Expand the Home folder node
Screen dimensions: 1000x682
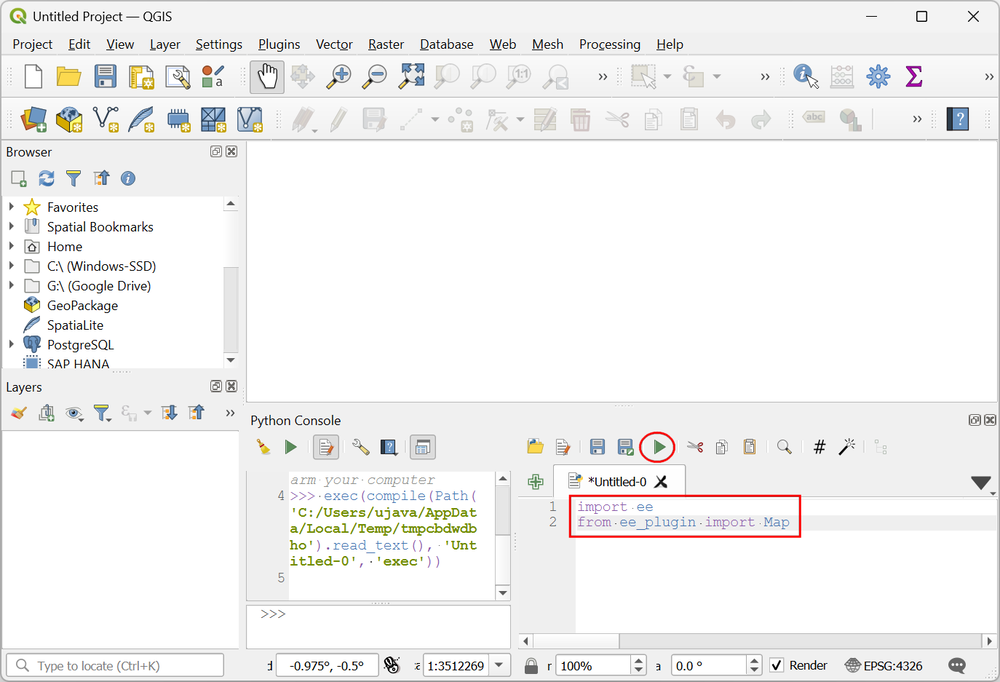coord(11,246)
